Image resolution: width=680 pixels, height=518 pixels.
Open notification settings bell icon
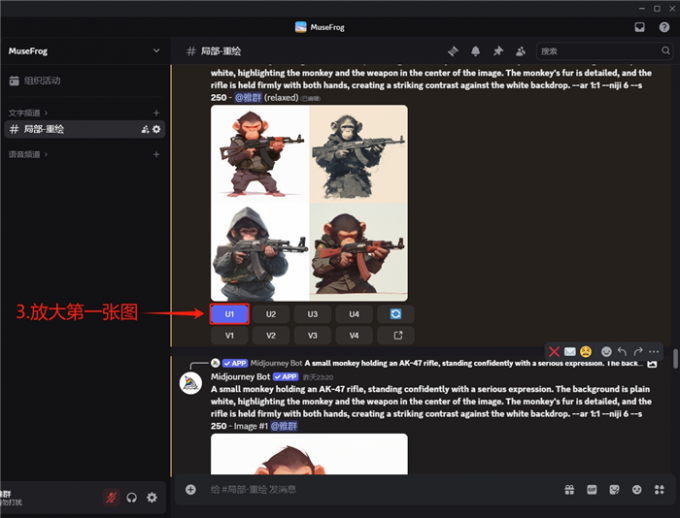pyautogui.click(x=475, y=51)
